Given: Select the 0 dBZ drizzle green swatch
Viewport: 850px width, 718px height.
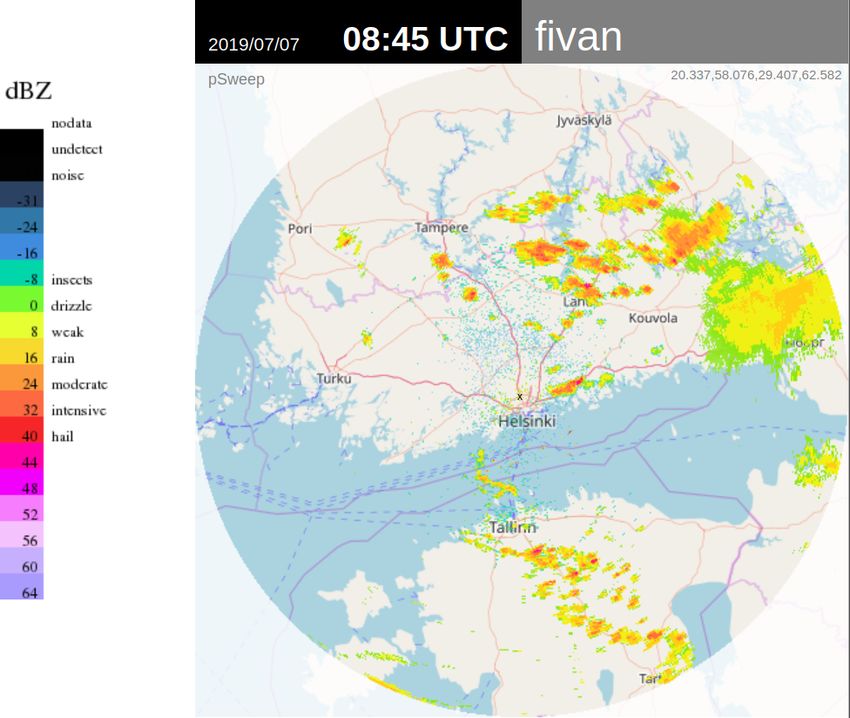Looking at the screenshot, I should pos(22,299).
